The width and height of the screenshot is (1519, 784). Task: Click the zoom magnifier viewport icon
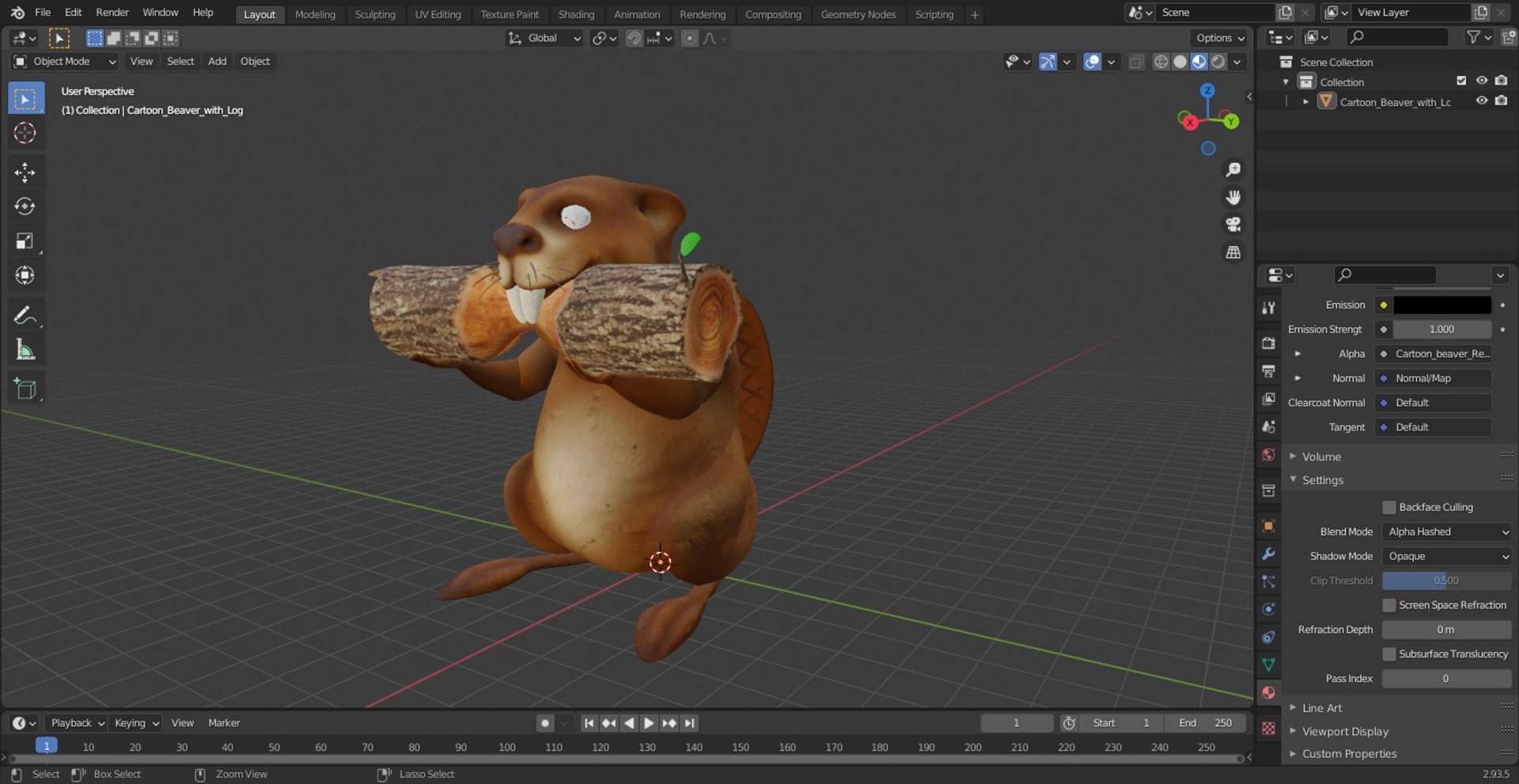(1233, 169)
